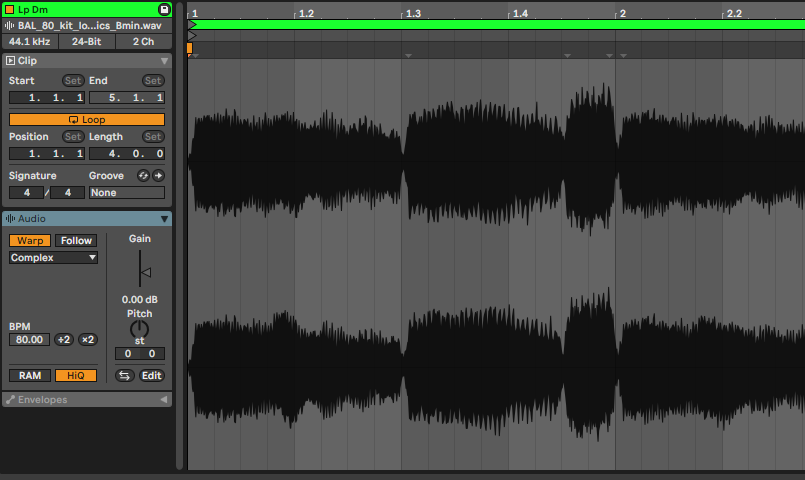This screenshot has width=805, height=480.
Task: Click the 24-Bit depth text
Action: pos(86,42)
